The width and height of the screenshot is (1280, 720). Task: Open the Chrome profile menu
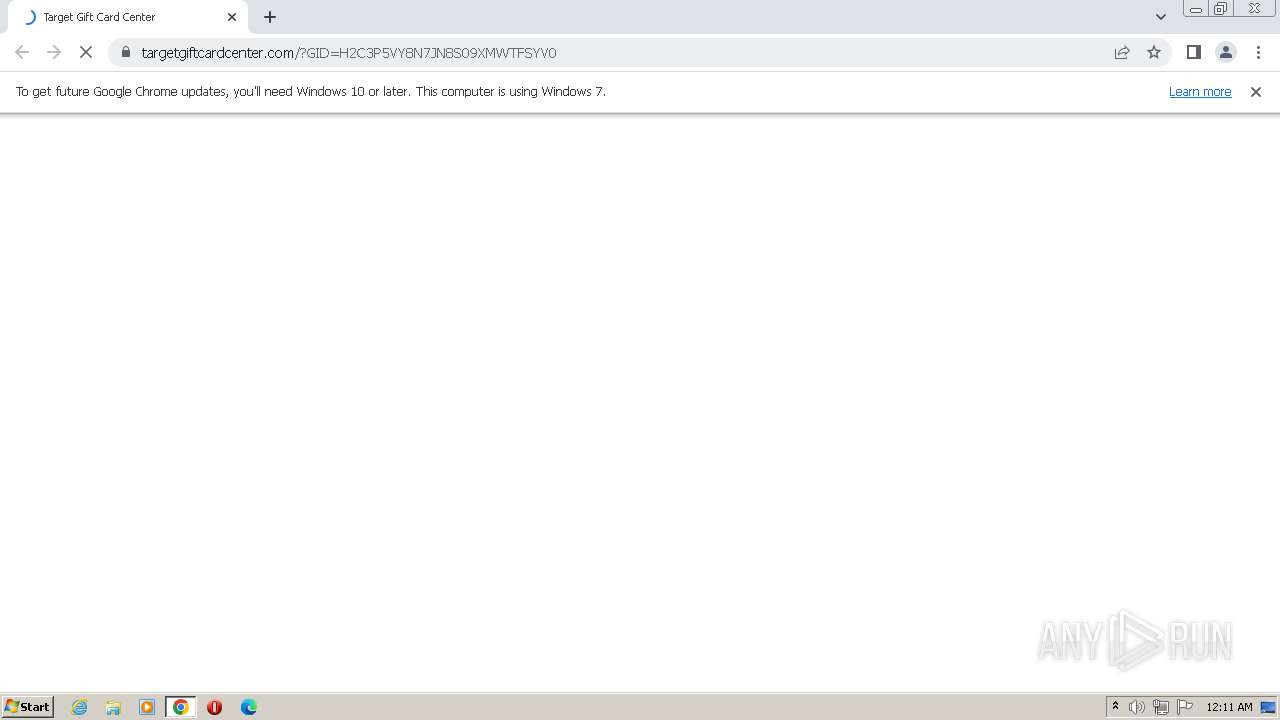[x=1225, y=52]
